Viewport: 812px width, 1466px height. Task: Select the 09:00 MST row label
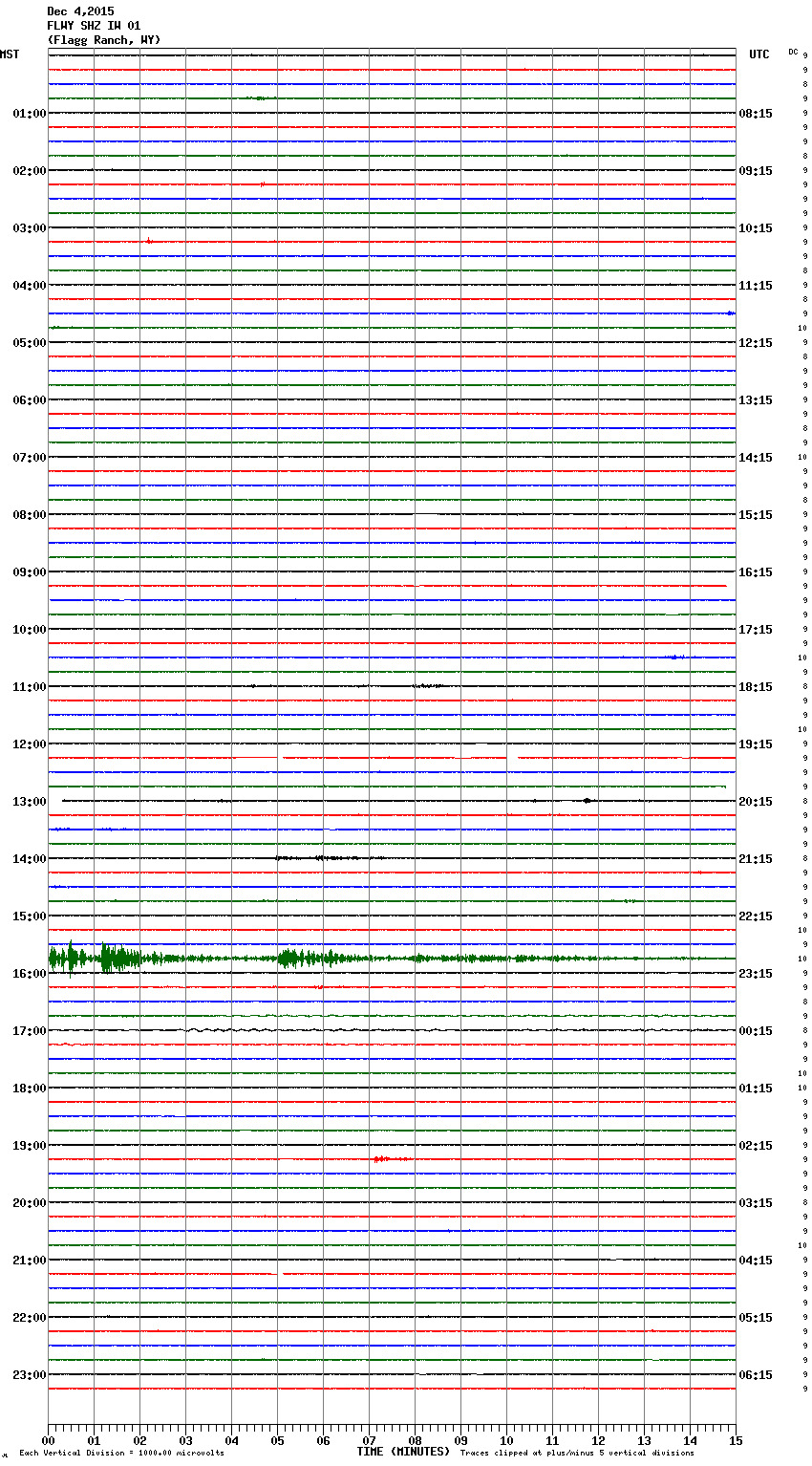pyautogui.click(x=29, y=572)
